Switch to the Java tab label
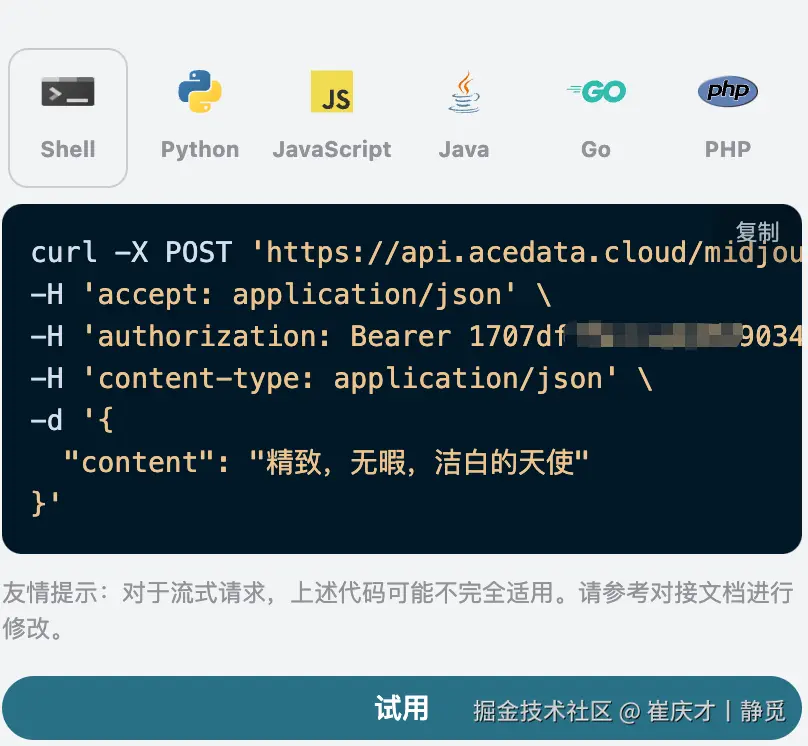The image size is (808, 746). (x=464, y=149)
